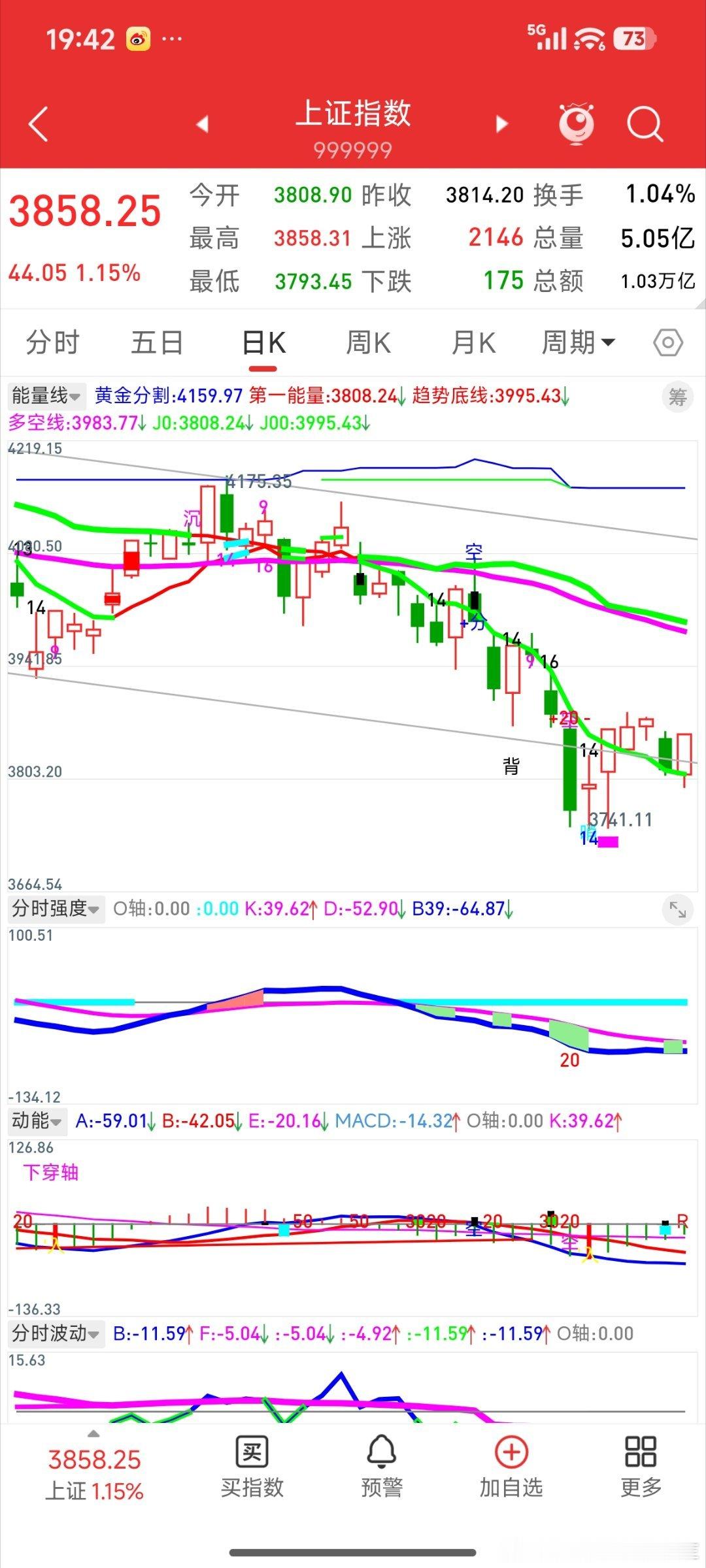Tap the Wi-Fi signal icon
Viewport: 706px width, 1568px height.
tap(589, 39)
